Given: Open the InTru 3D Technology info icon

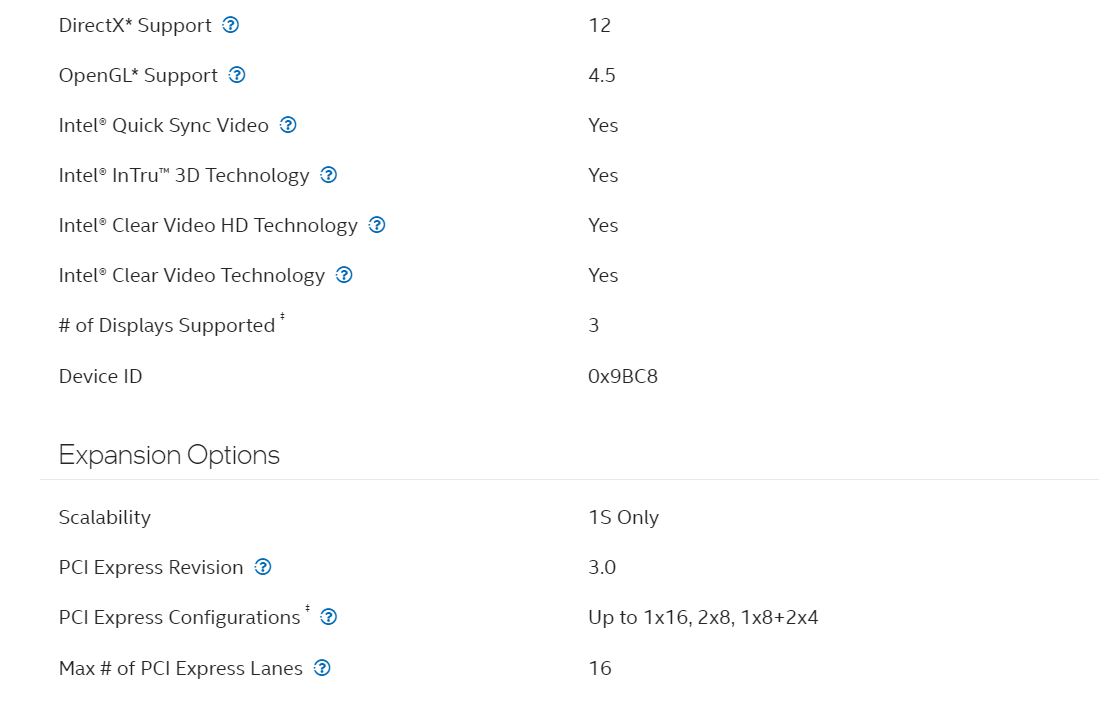Looking at the screenshot, I should click(329, 175).
